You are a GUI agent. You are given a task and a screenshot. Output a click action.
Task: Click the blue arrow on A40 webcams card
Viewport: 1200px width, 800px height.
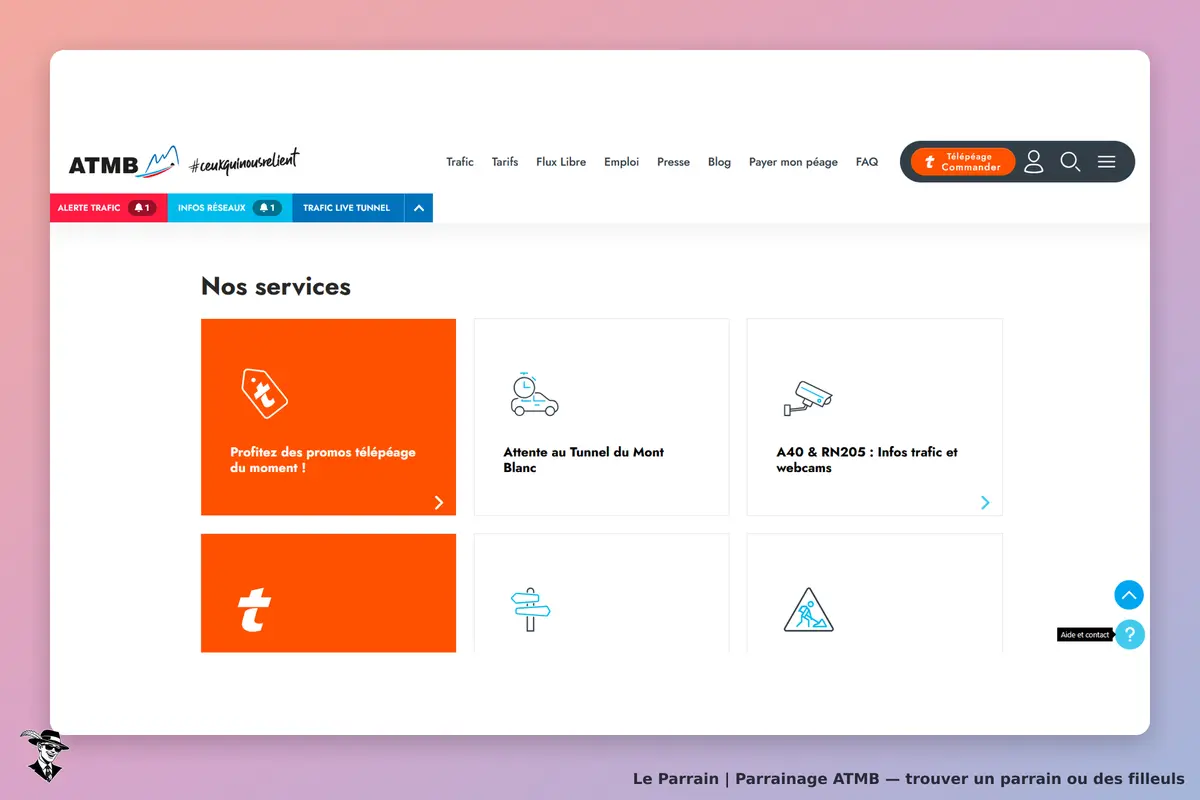click(985, 502)
